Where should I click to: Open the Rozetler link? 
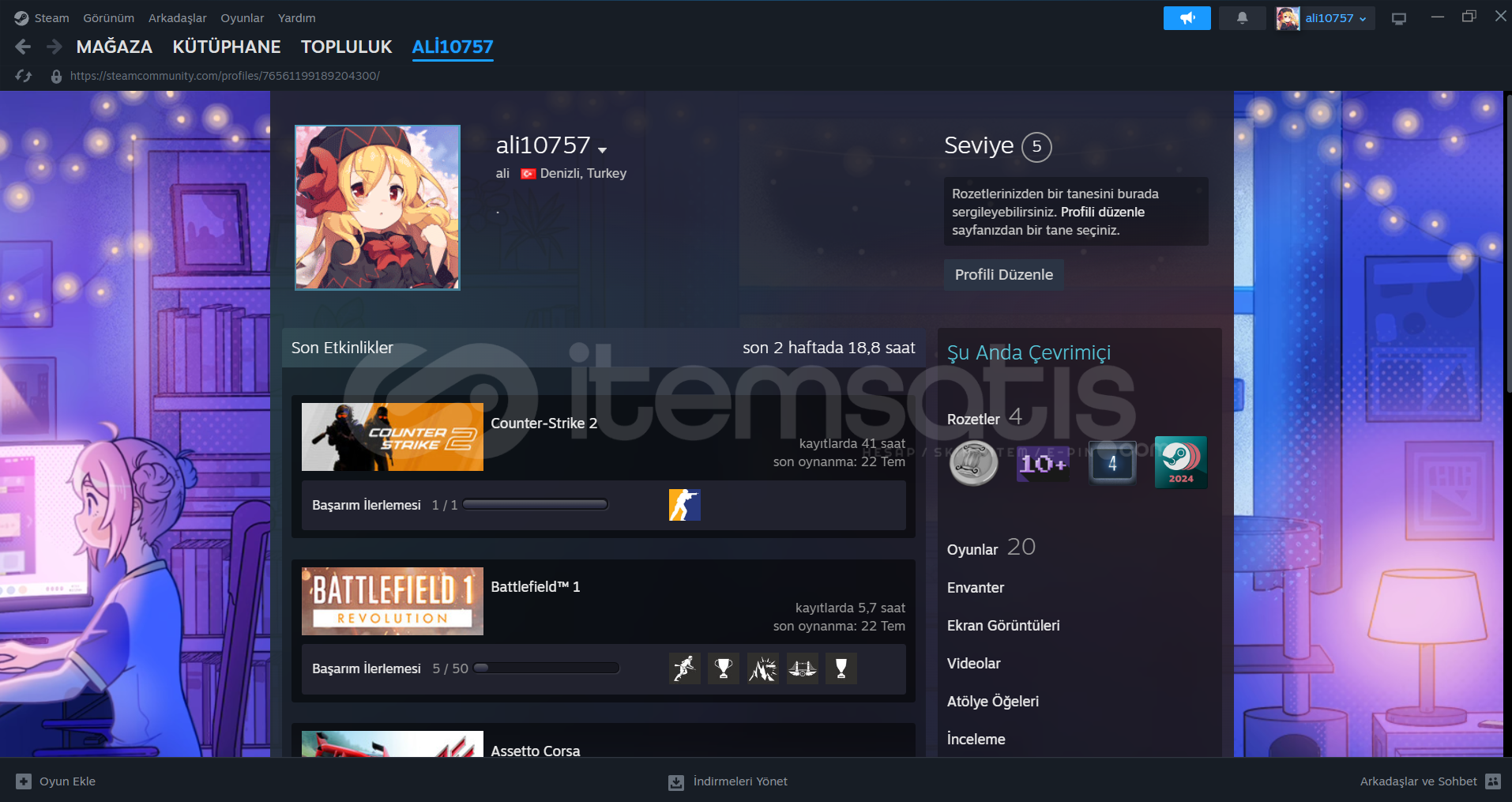973,420
